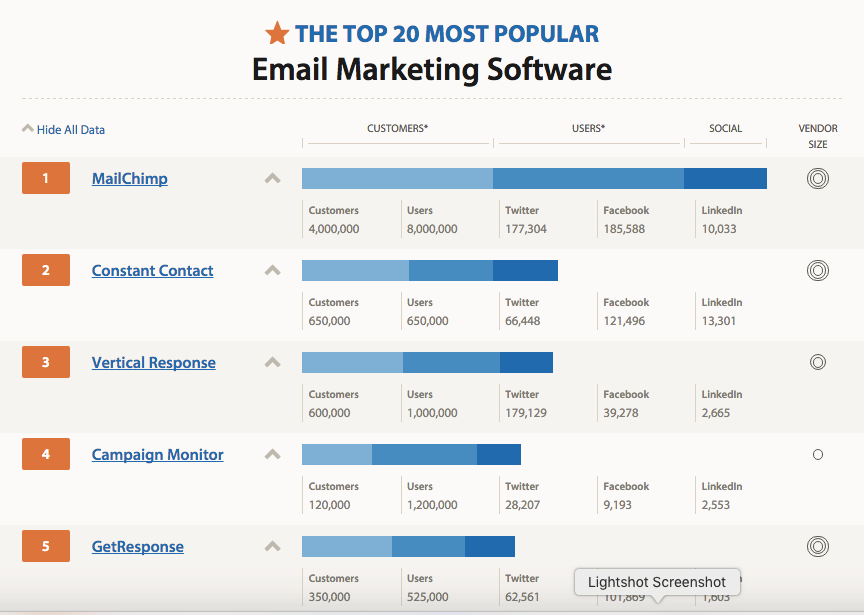Collapse the MailChimp row details chevron

pos(273,179)
